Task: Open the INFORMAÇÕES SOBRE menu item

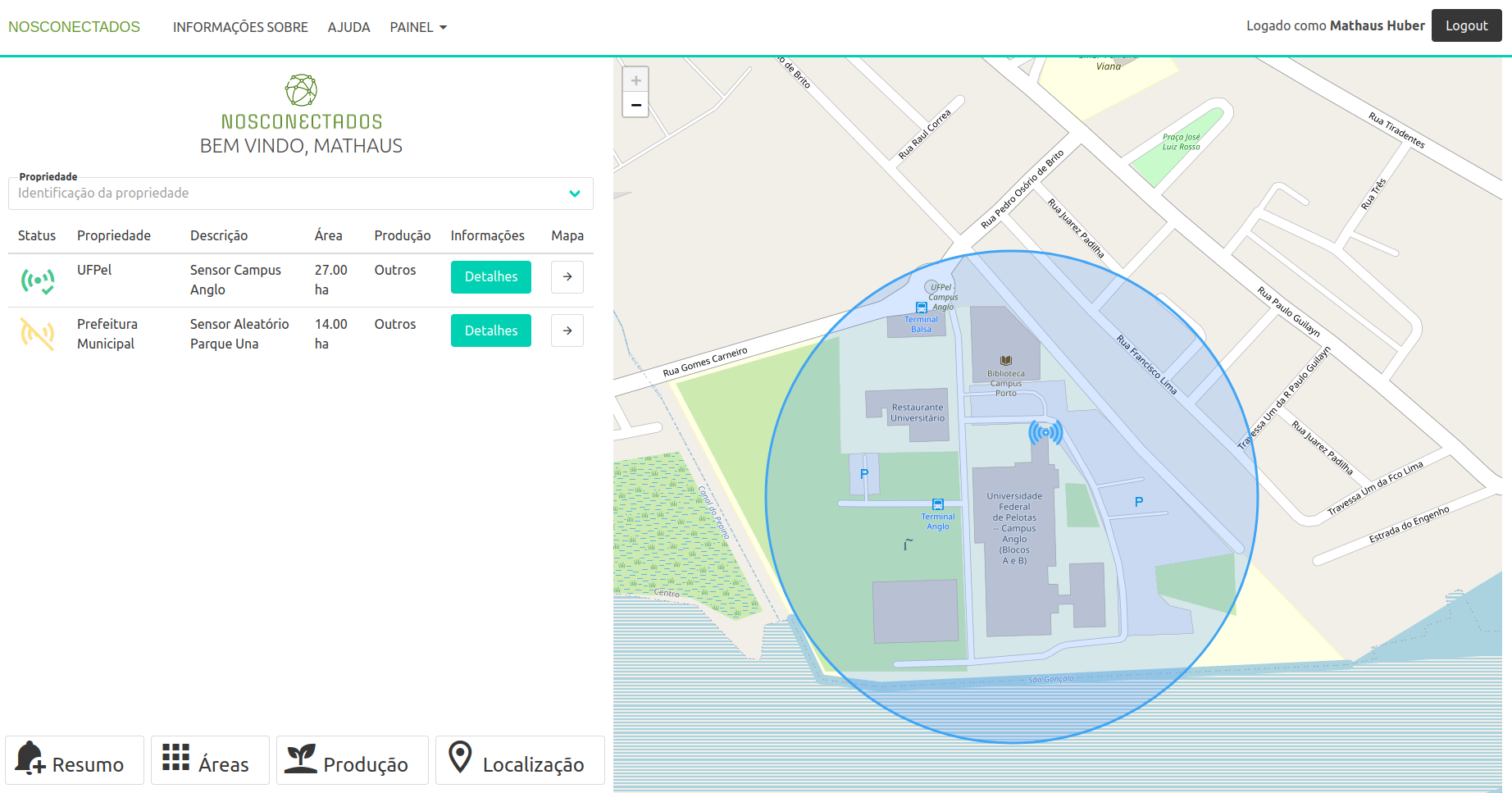Action: tap(240, 27)
